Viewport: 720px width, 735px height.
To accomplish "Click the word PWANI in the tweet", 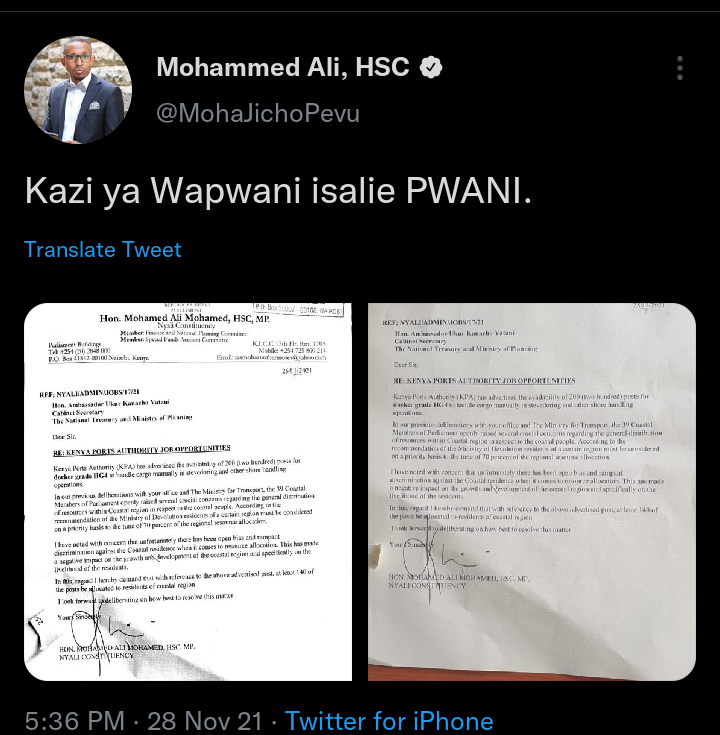I will (469, 191).
